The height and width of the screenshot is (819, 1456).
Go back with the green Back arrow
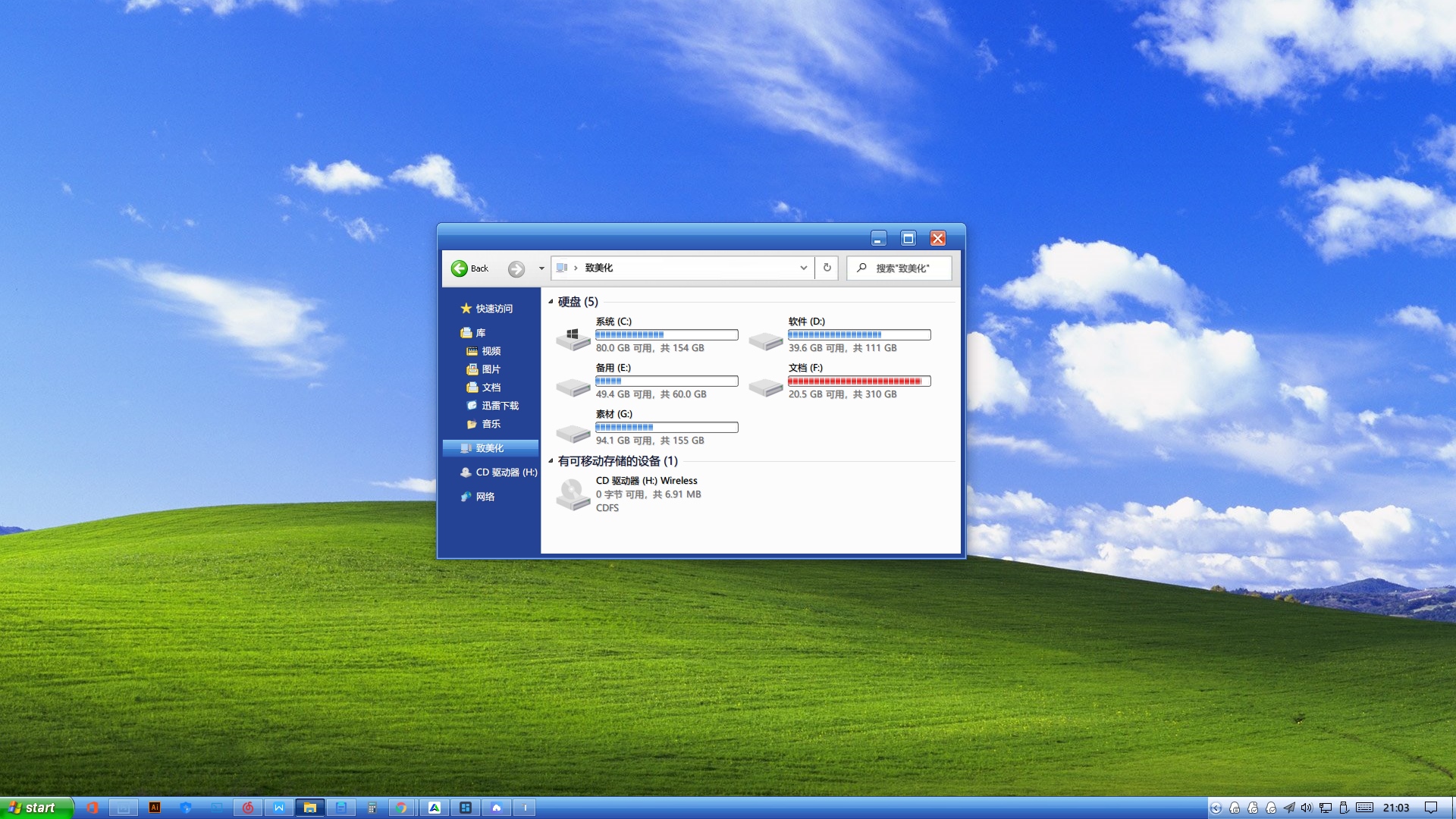click(469, 268)
